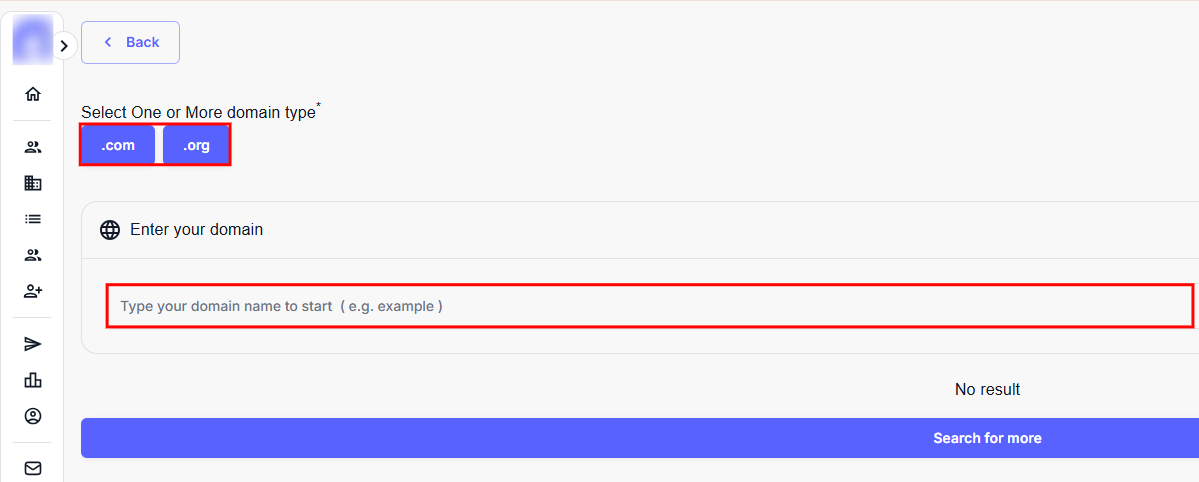The width and height of the screenshot is (1199, 482).
Task: Open the account profile circle icon
Action: coord(33,416)
